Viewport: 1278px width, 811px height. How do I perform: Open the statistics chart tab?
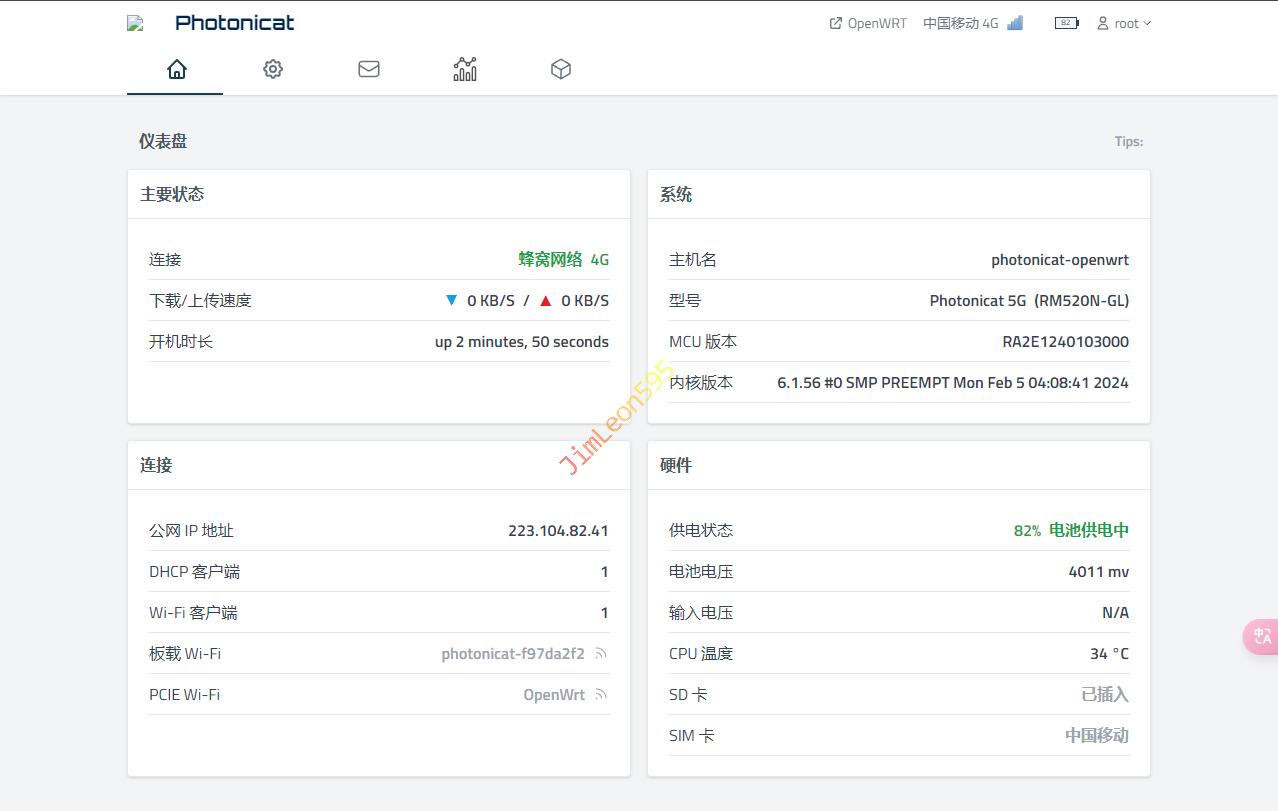(x=465, y=69)
